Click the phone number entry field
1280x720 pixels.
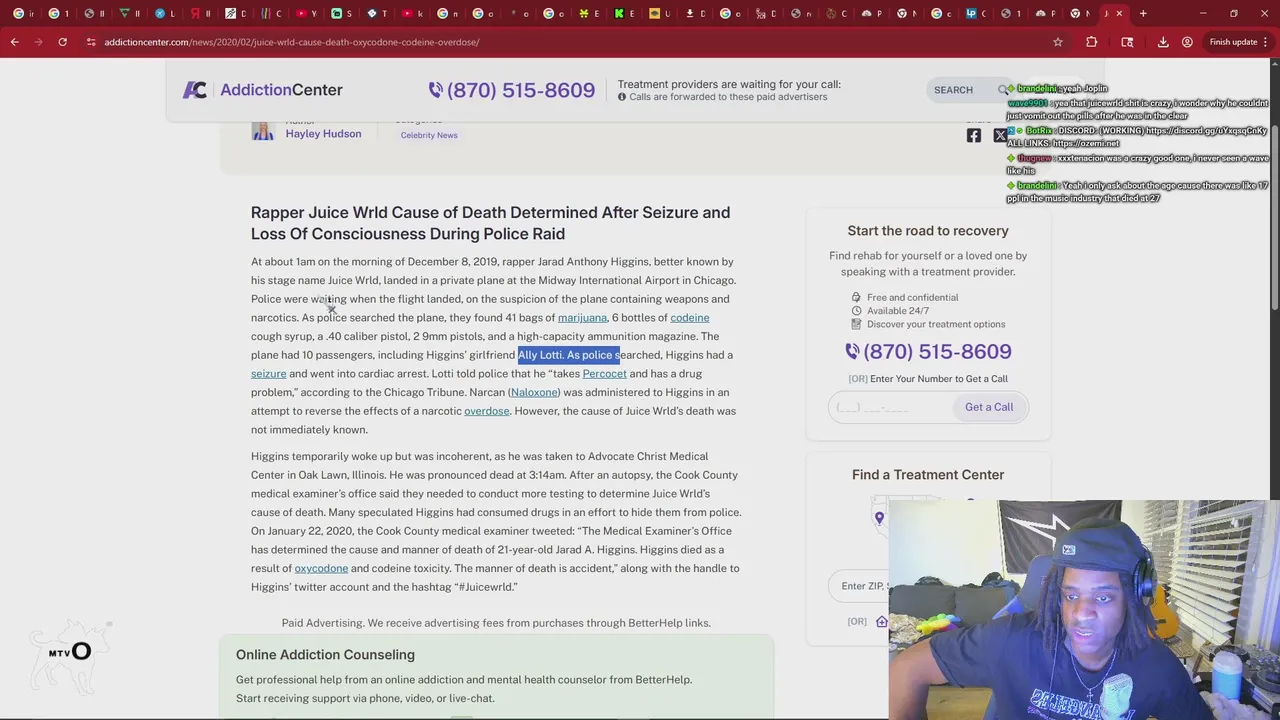tap(889, 407)
